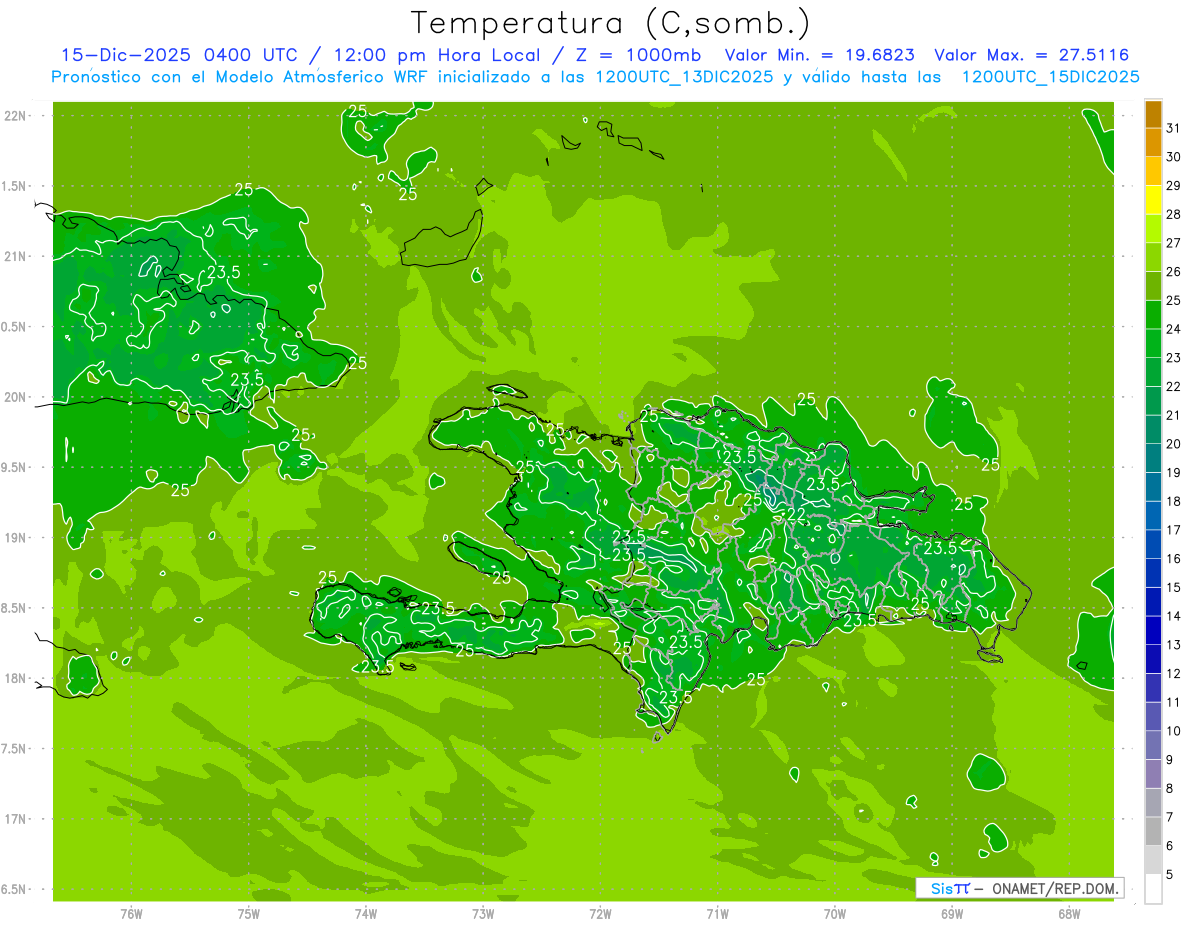Click the '20N' latitude axis label
This screenshot has height=927, width=1200.
click(15, 397)
